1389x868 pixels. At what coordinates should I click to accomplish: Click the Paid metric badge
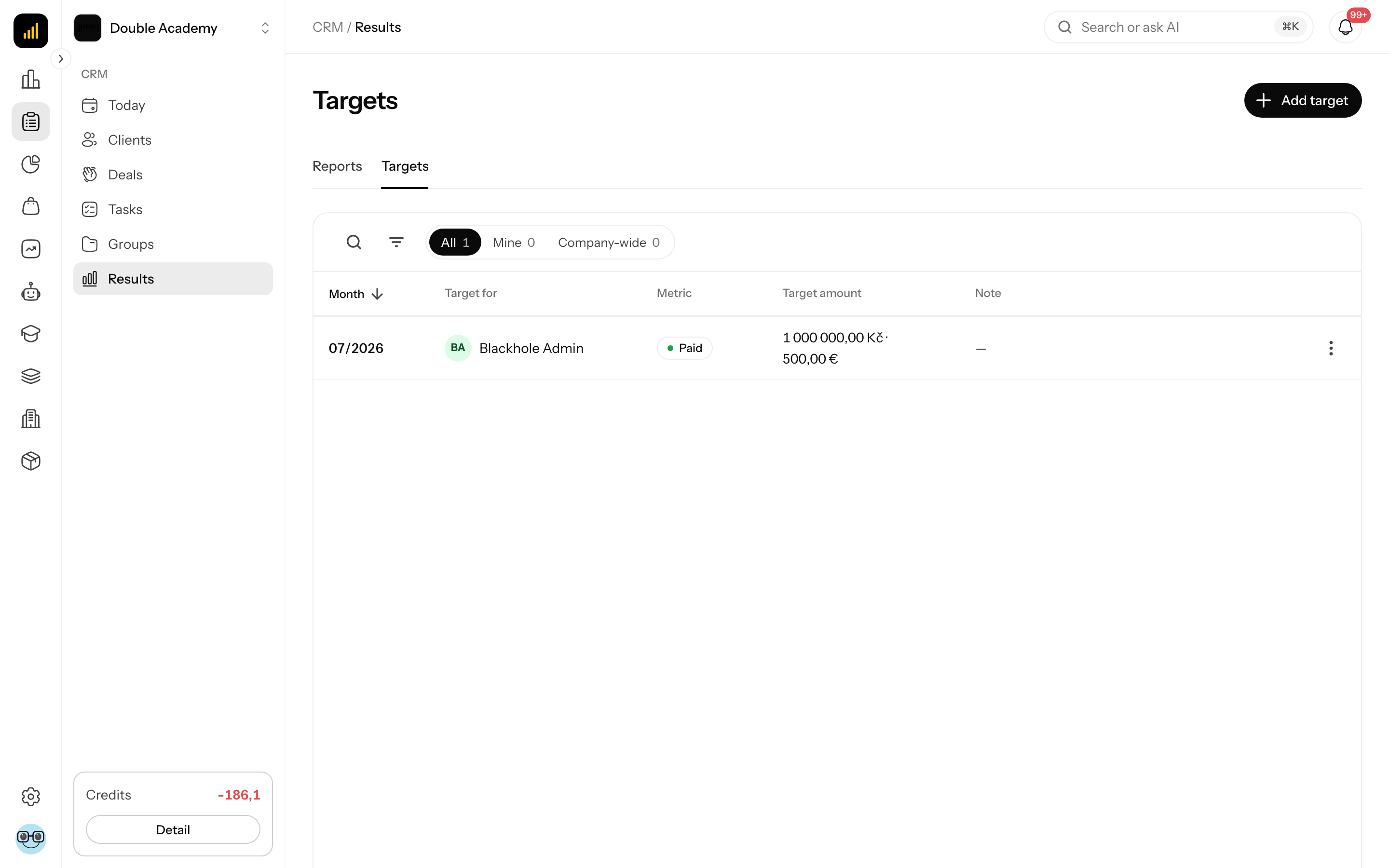(684, 348)
